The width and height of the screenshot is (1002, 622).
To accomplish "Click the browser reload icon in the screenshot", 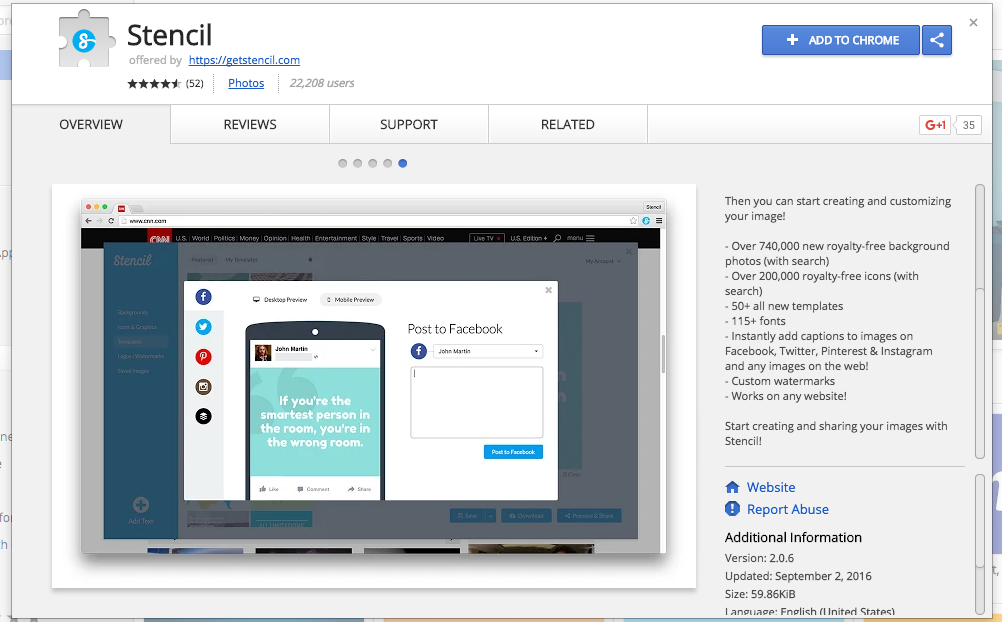I will tap(111, 221).
